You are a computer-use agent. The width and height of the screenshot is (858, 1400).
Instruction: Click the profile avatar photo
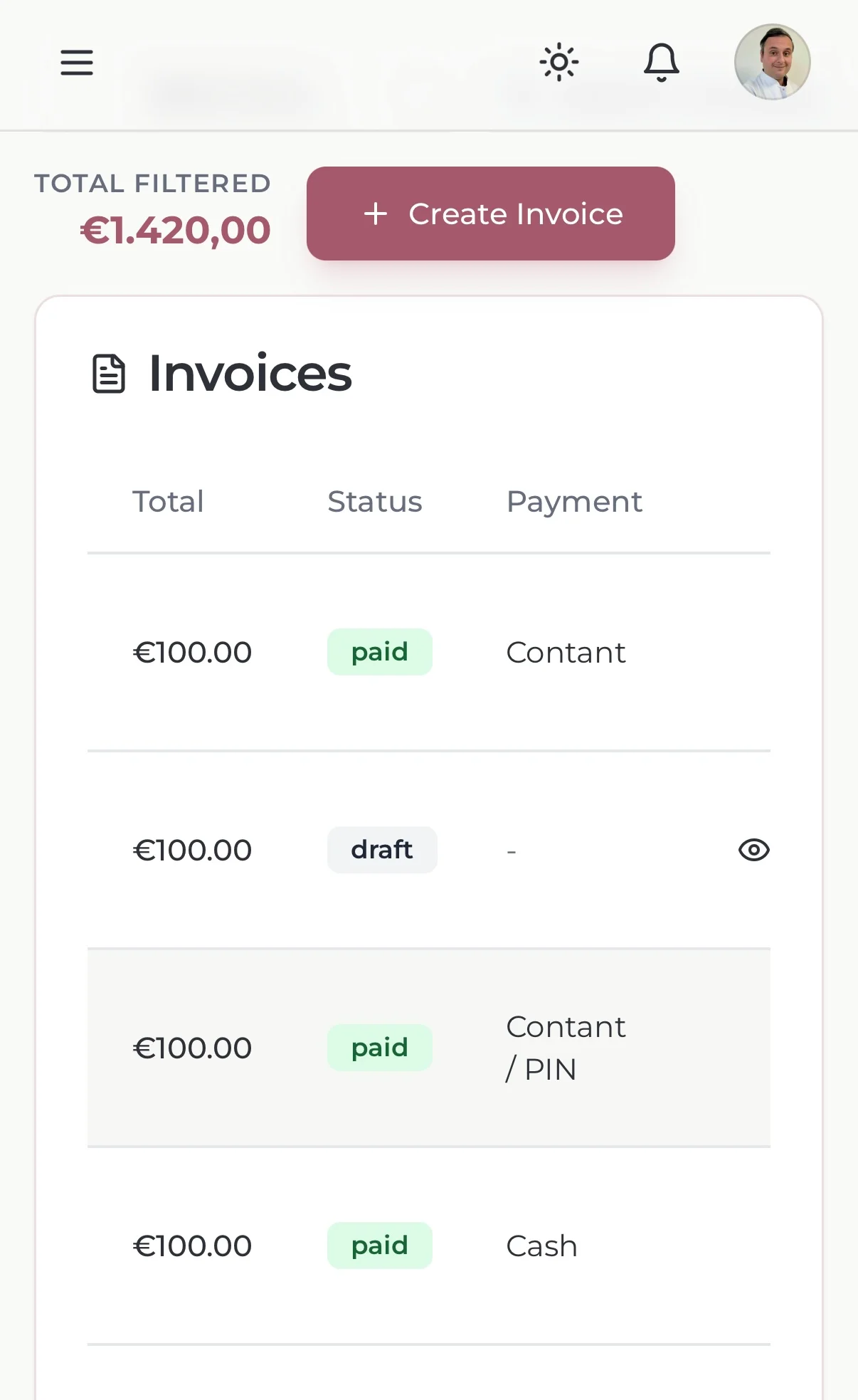click(x=771, y=63)
